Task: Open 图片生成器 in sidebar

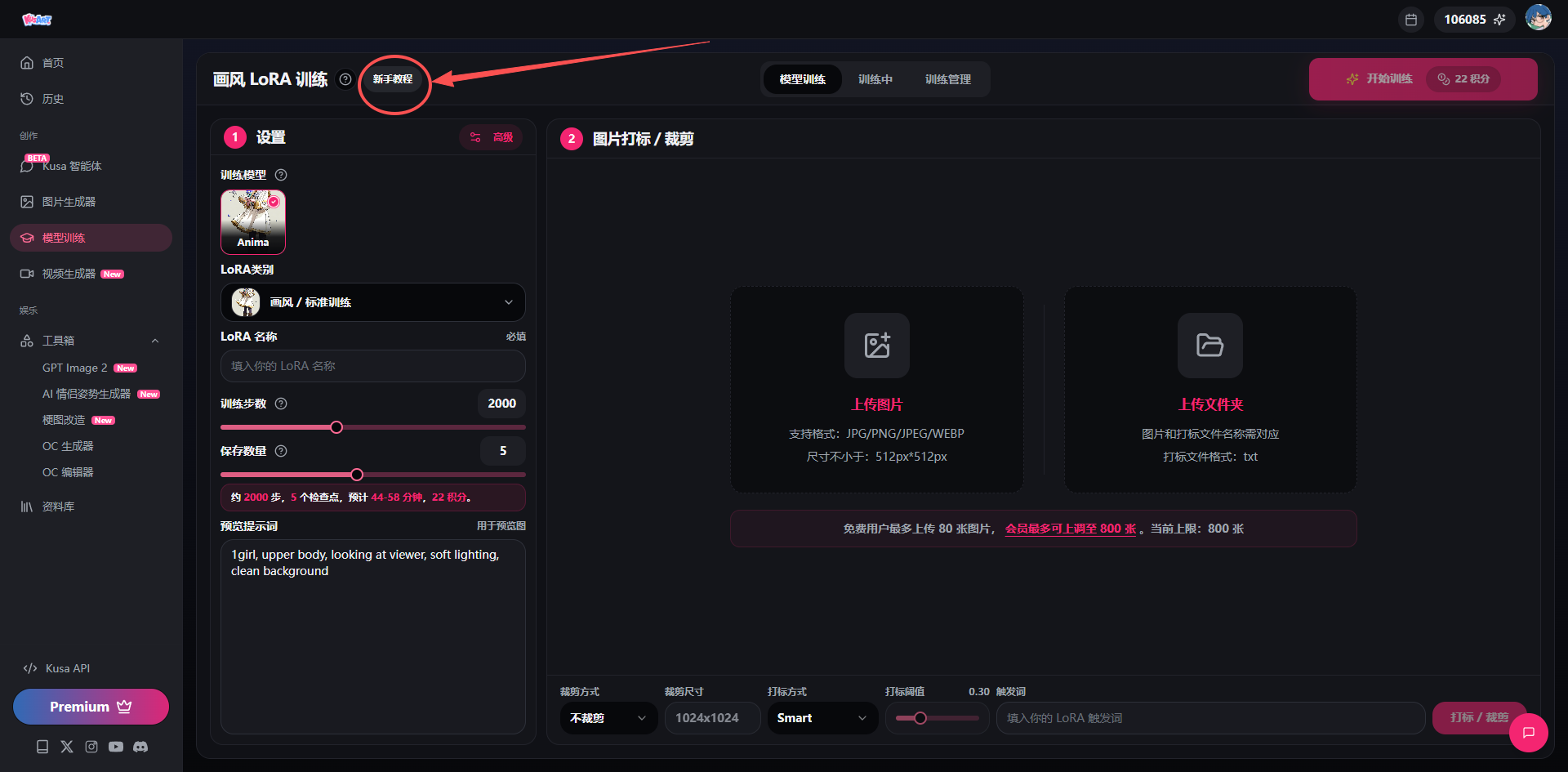Action: point(91,202)
